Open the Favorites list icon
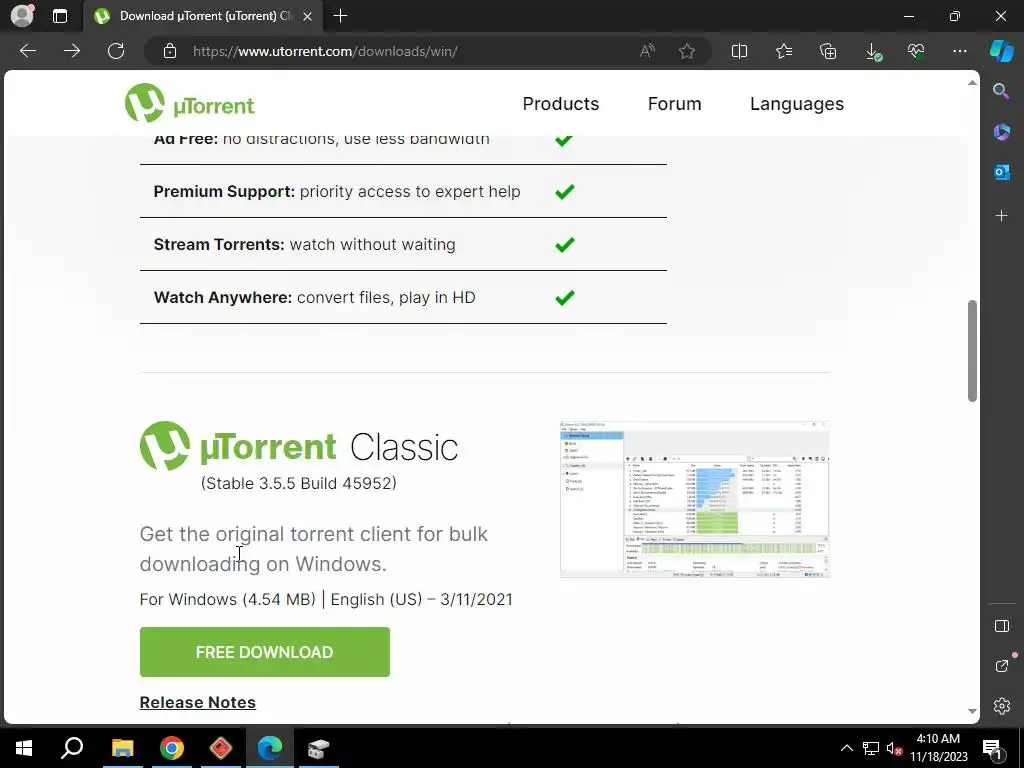 (x=784, y=51)
